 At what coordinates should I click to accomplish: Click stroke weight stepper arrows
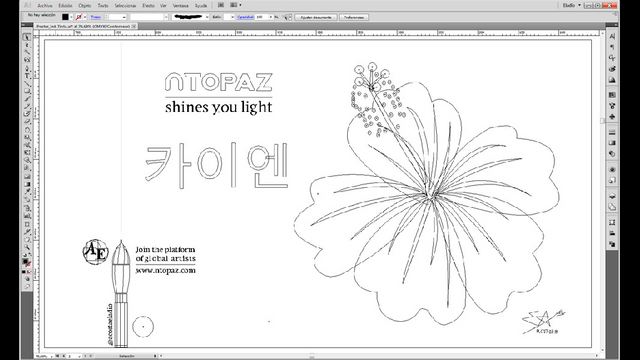(x=107, y=17)
